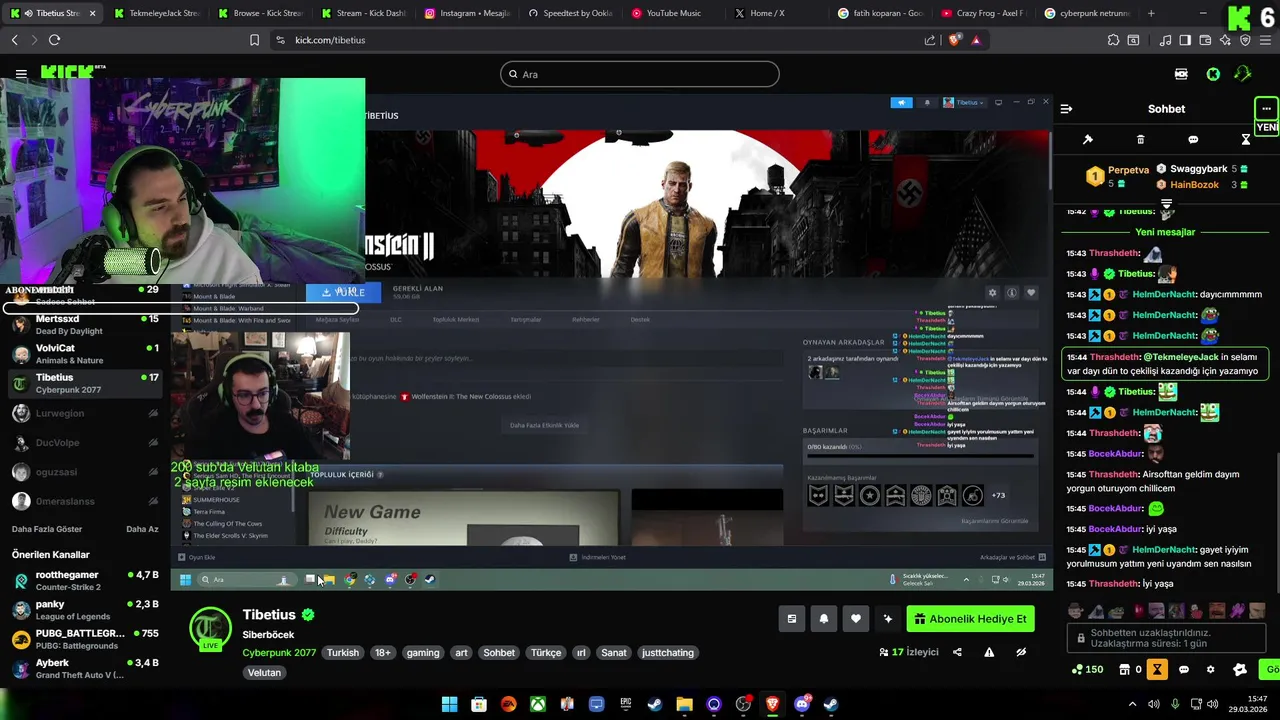Screen dimensions: 1280x720
Task: Open the chat three-dots options menu
Action: click(1266, 109)
